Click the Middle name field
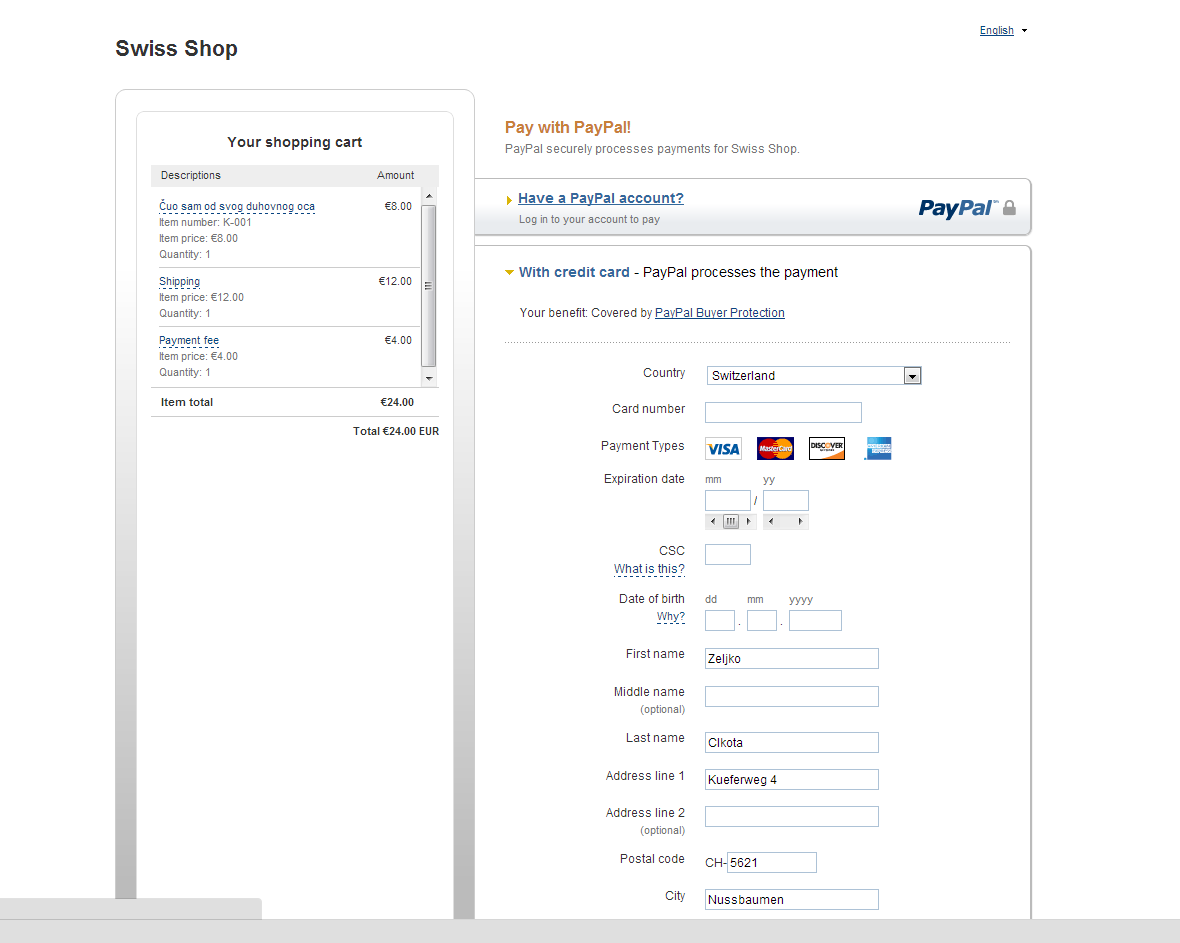The width and height of the screenshot is (1180, 943). (x=792, y=696)
